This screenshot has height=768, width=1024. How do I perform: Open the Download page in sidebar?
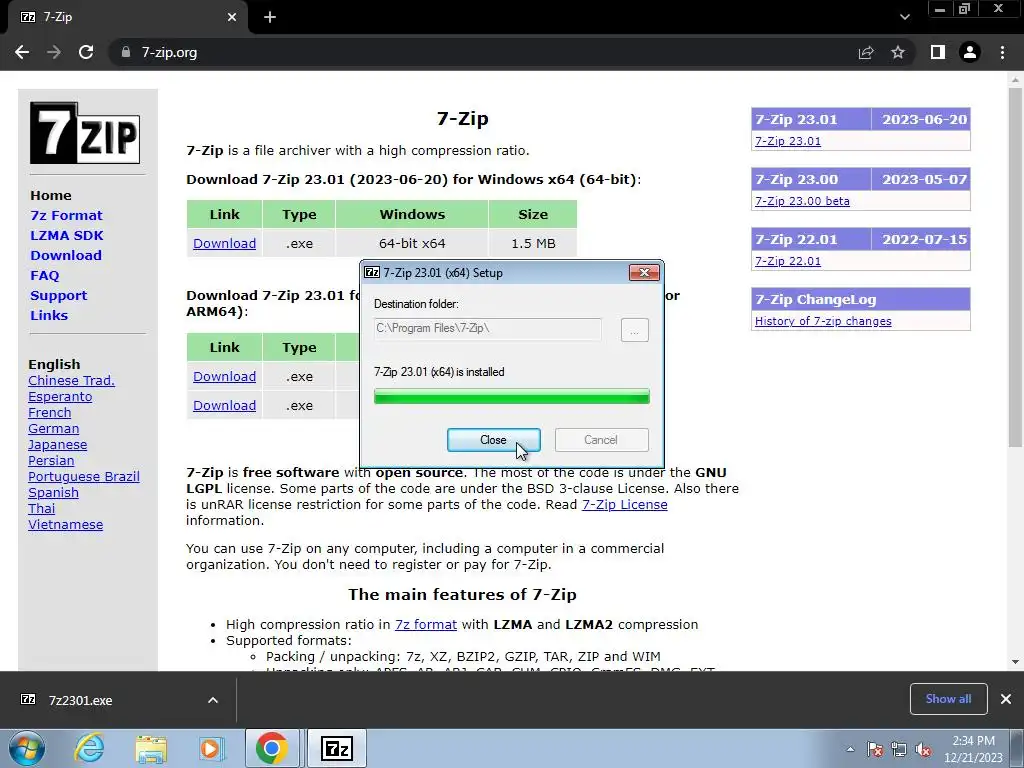coord(66,255)
